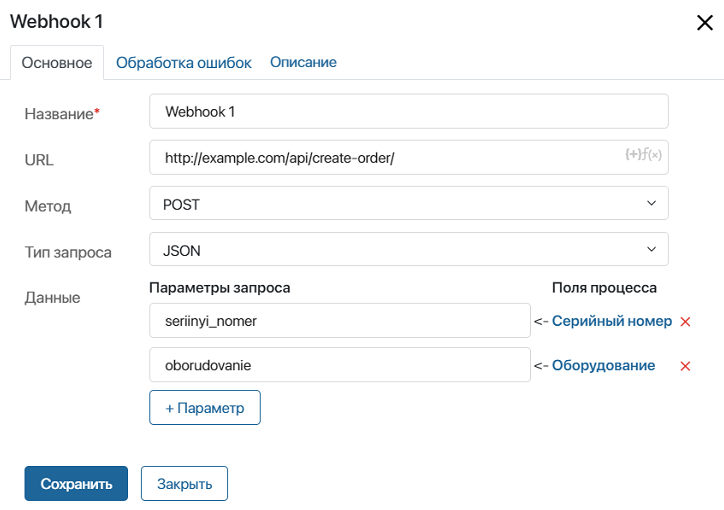The image size is (724, 510).
Task: Click the Параметры запроса heading
Action: [220, 288]
